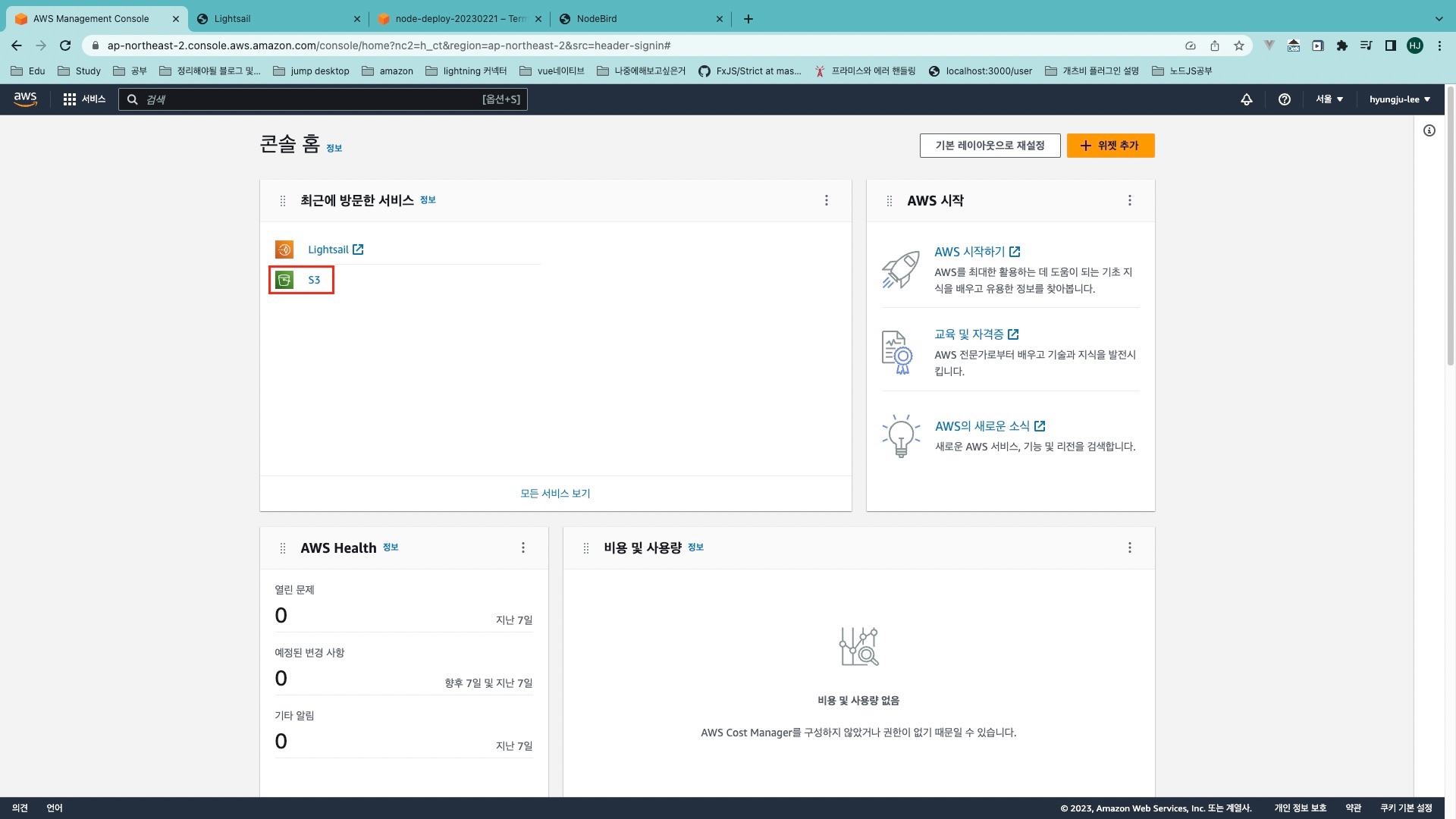Open options menu of 비용 및 사용량 widget
The height and width of the screenshot is (819, 1456).
pos(1130,548)
